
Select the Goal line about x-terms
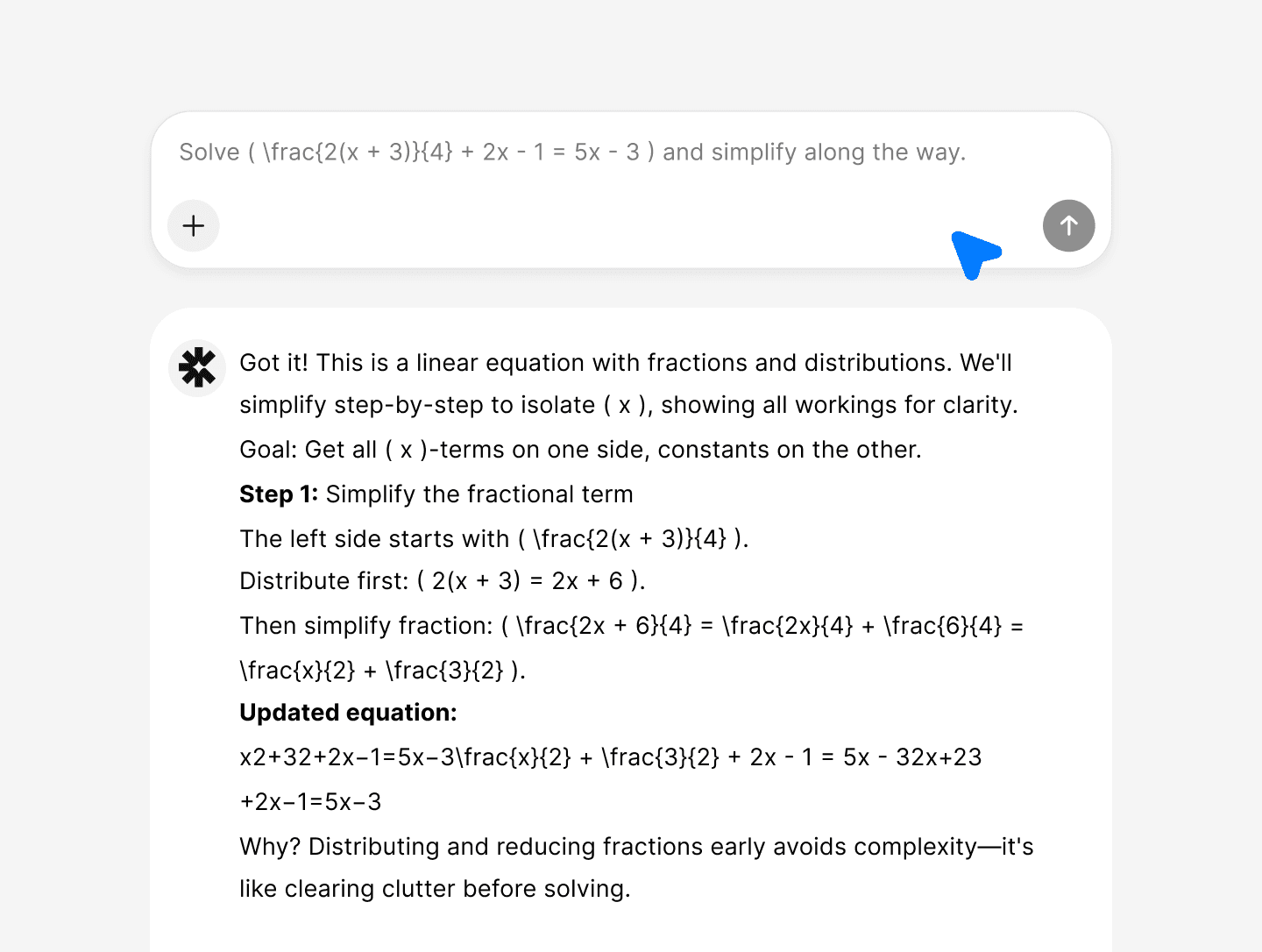tap(580, 449)
